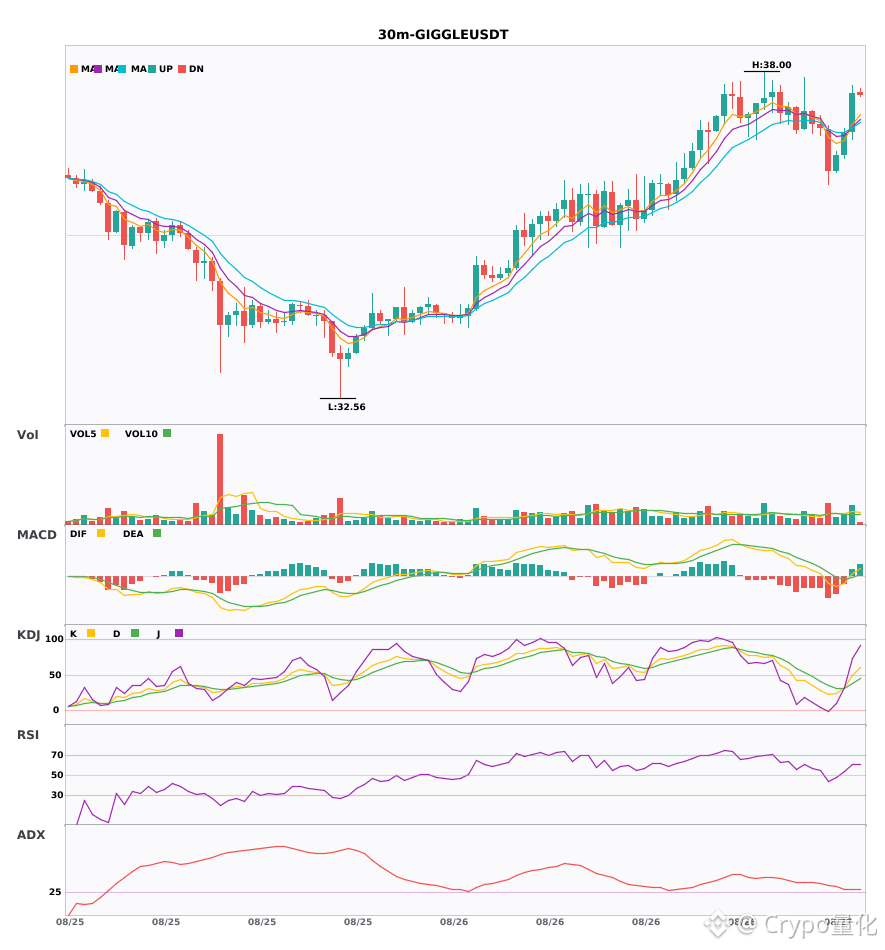Click the purple MA legend swatch

tap(98, 69)
